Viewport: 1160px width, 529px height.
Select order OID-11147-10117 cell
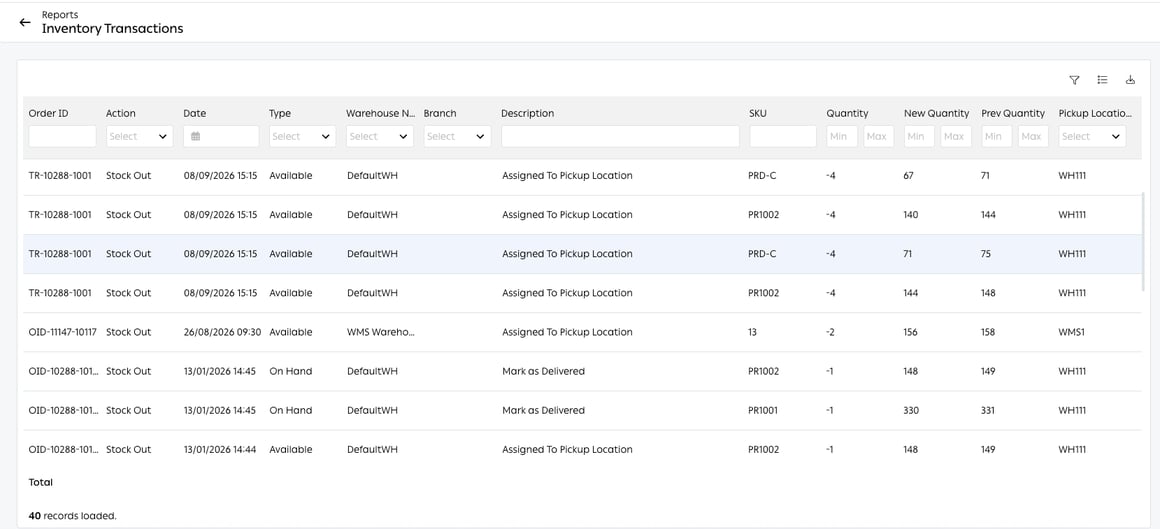tap(63, 332)
